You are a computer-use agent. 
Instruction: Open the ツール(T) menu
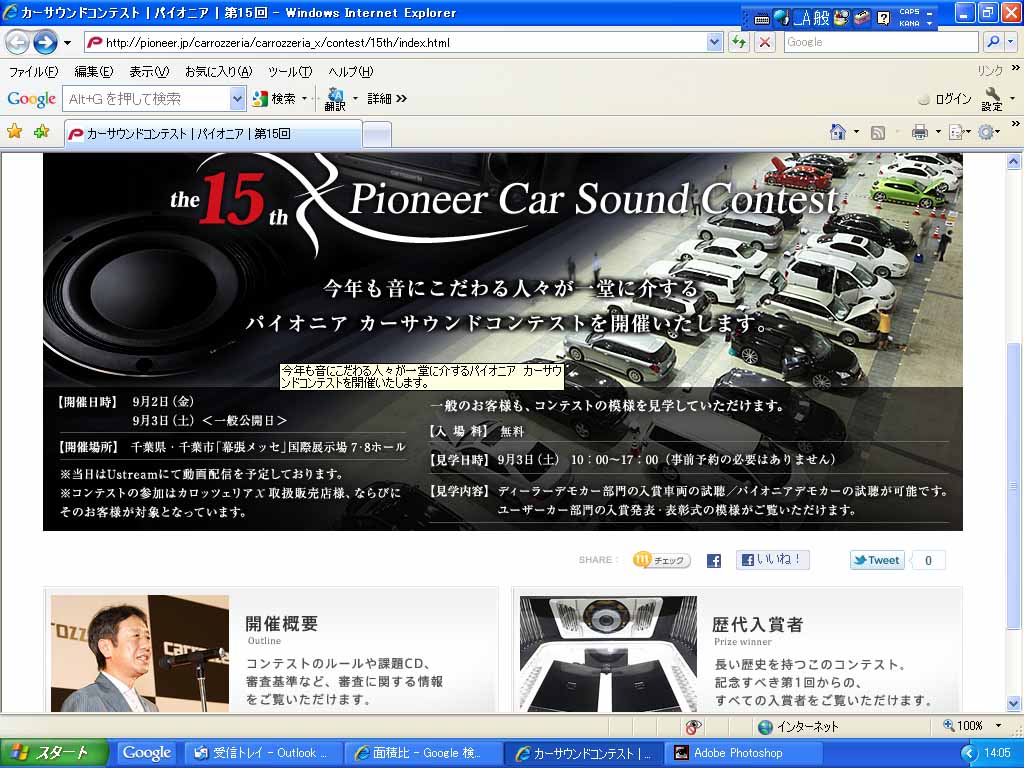pos(289,72)
